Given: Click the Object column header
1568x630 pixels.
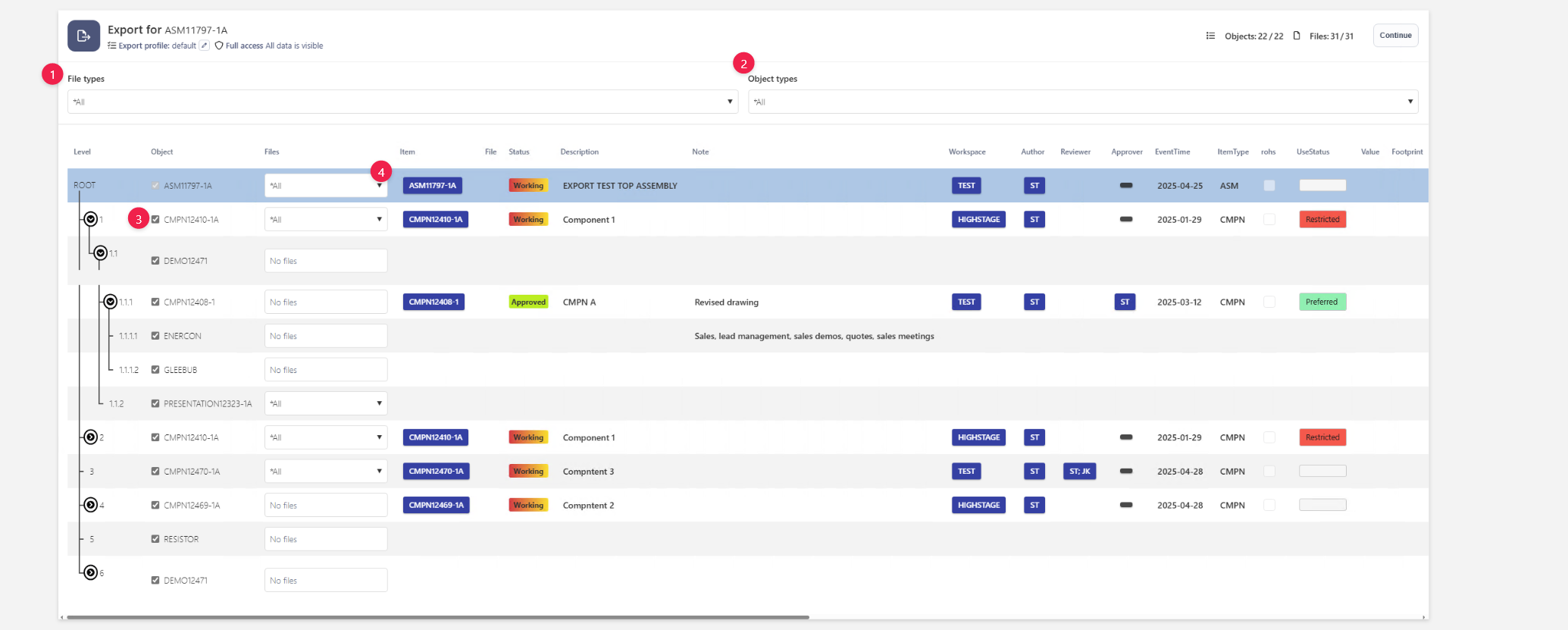Looking at the screenshot, I should tap(161, 152).
